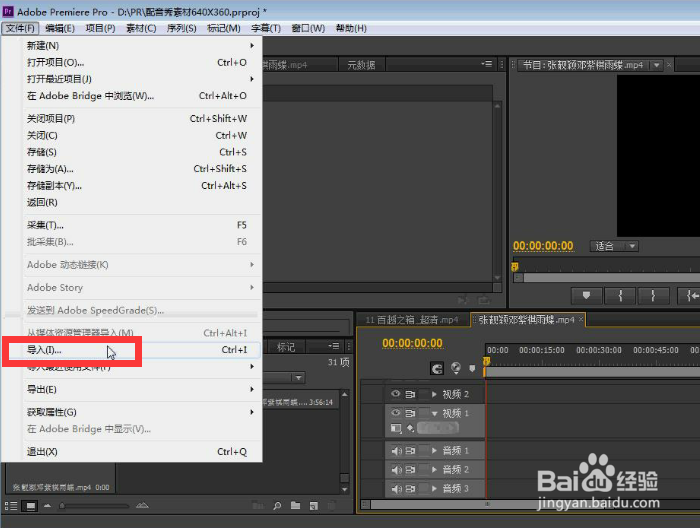700x528 pixels.
Task: Hide the 视频 1 track with eye icon
Action: (x=396, y=413)
